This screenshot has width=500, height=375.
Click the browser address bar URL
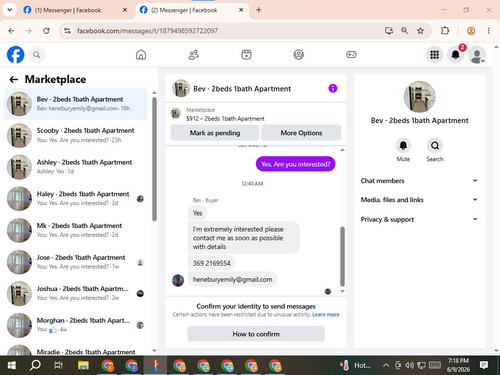[147, 31]
